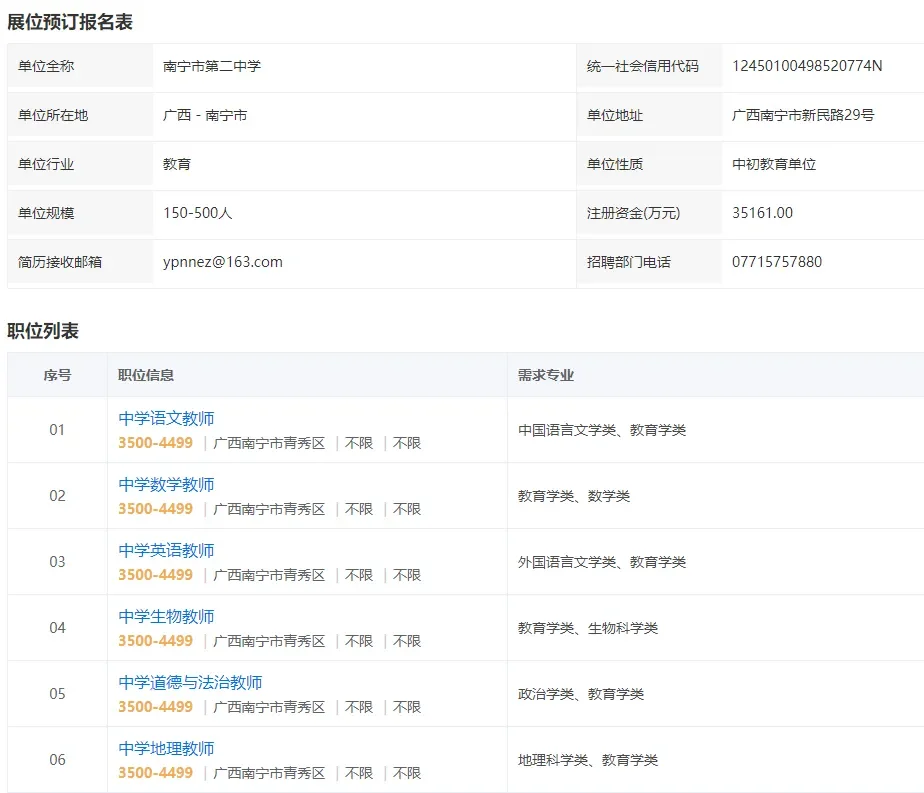Open the 中学生物教师 job link
Image resolution: width=924 pixels, height=793 pixels.
[x=166, y=616]
